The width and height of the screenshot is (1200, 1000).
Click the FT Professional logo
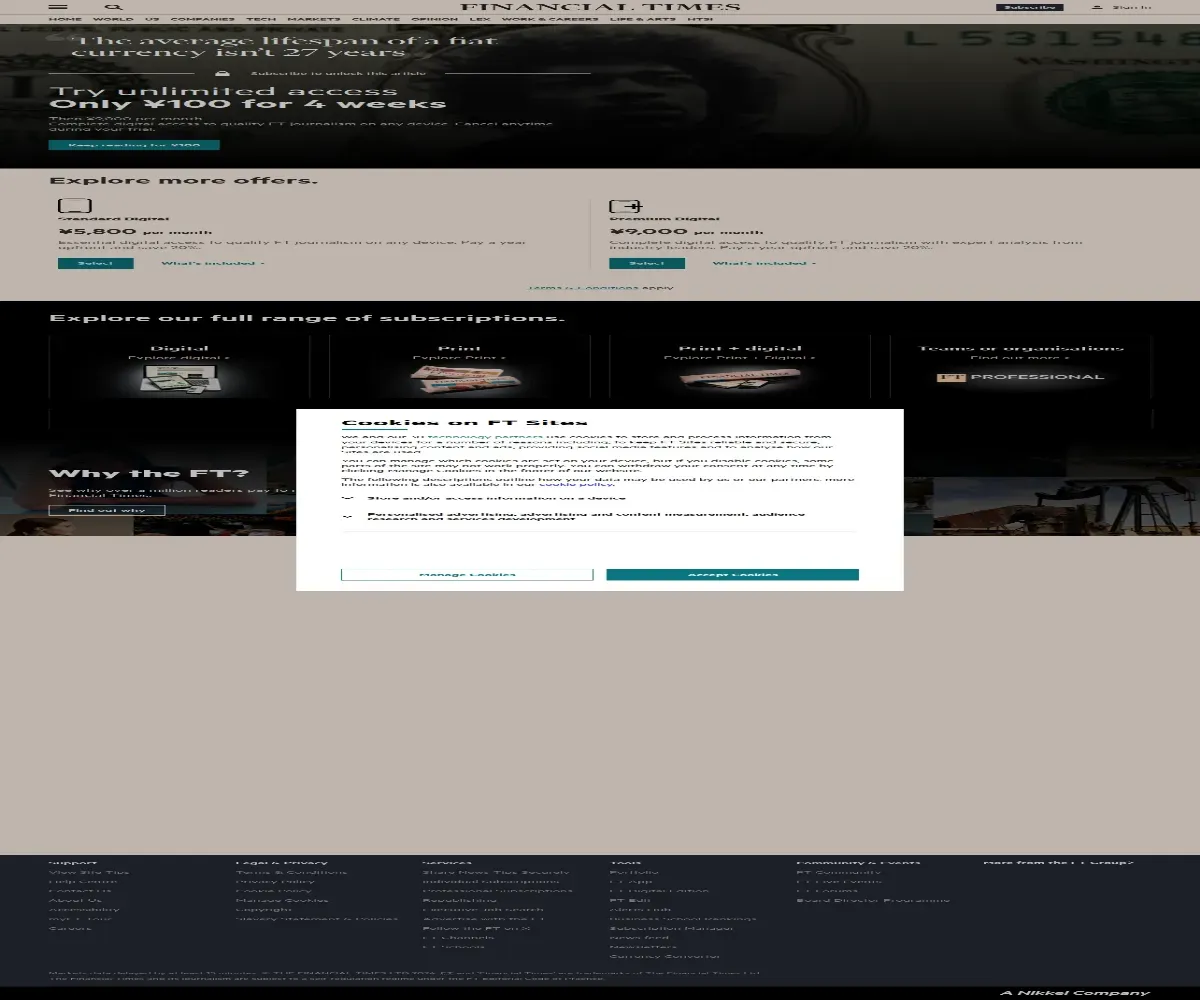coord(1020,377)
